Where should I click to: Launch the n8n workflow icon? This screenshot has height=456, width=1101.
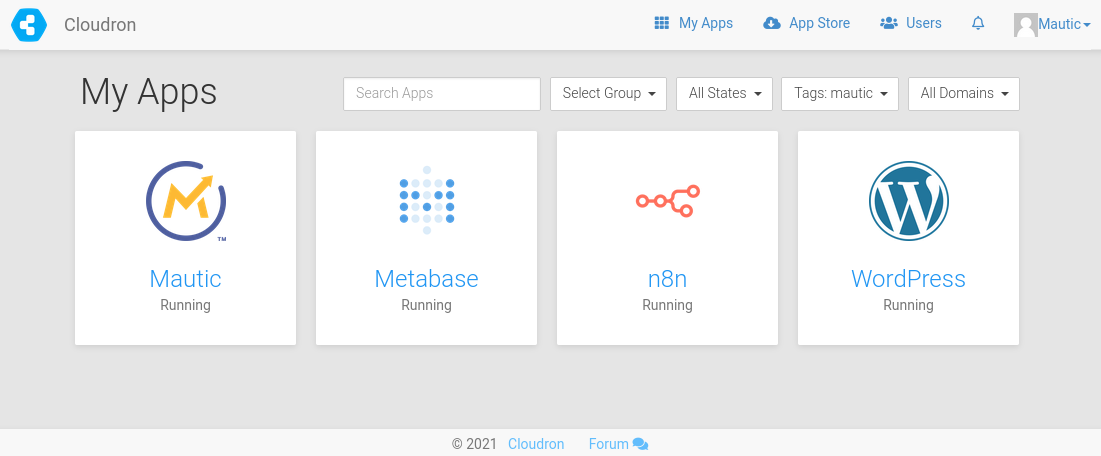[668, 201]
